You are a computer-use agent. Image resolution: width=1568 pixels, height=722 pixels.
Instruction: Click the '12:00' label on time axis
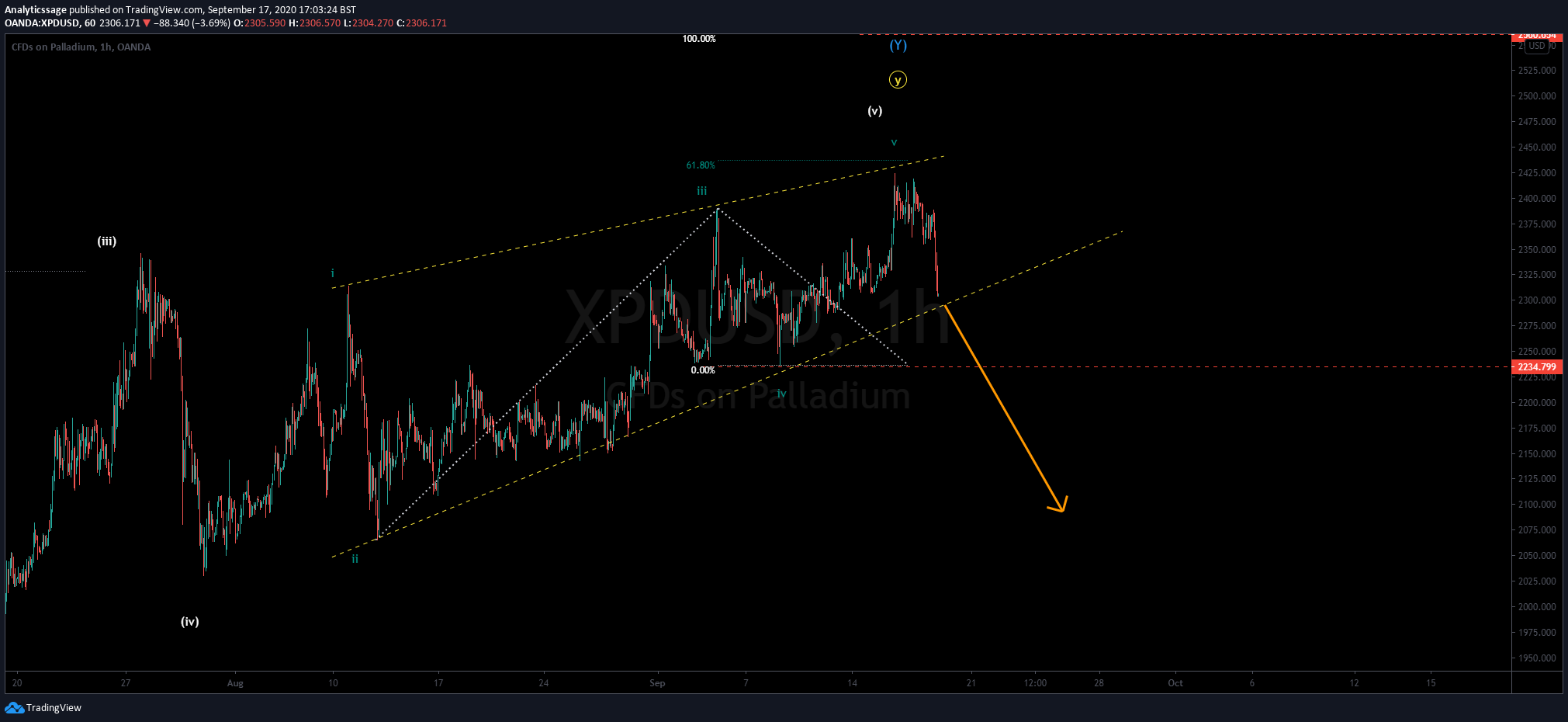1035,683
